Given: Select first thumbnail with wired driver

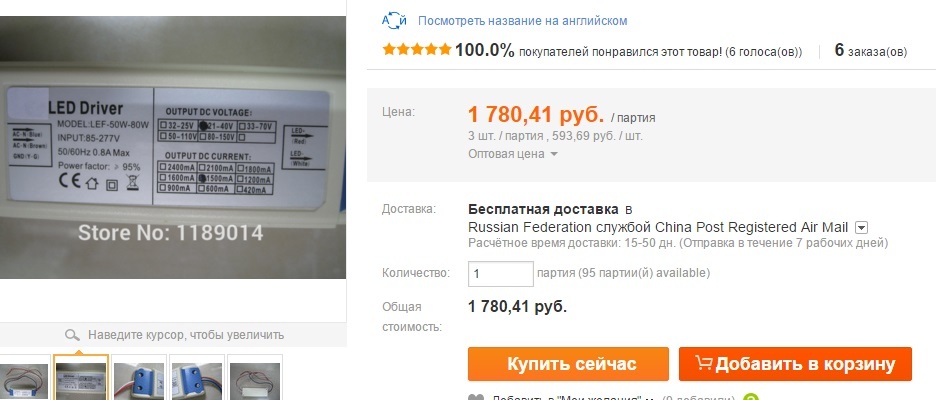Looking at the screenshot, I should pyautogui.click(x=24, y=377).
